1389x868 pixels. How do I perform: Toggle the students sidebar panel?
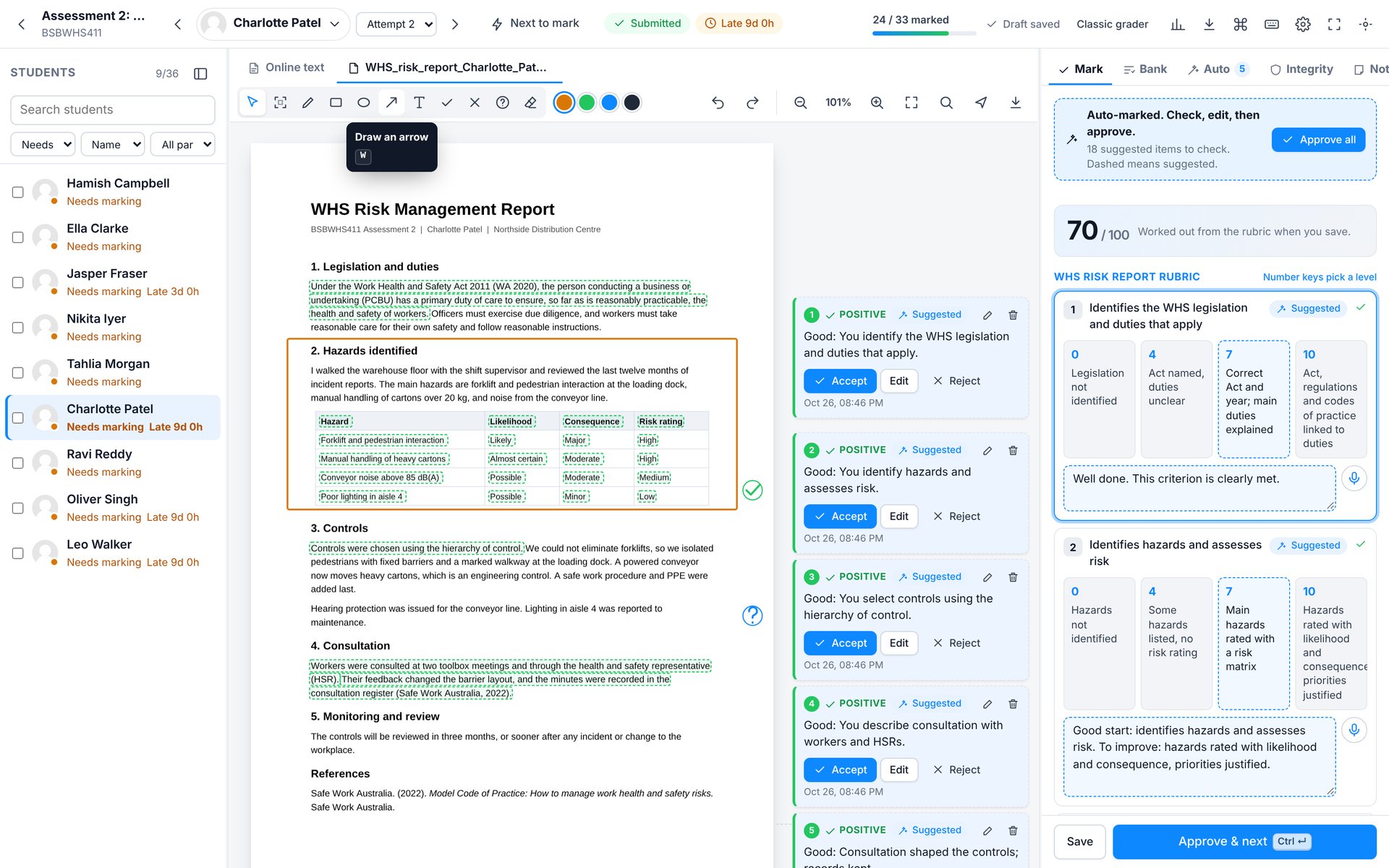(x=201, y=73)
